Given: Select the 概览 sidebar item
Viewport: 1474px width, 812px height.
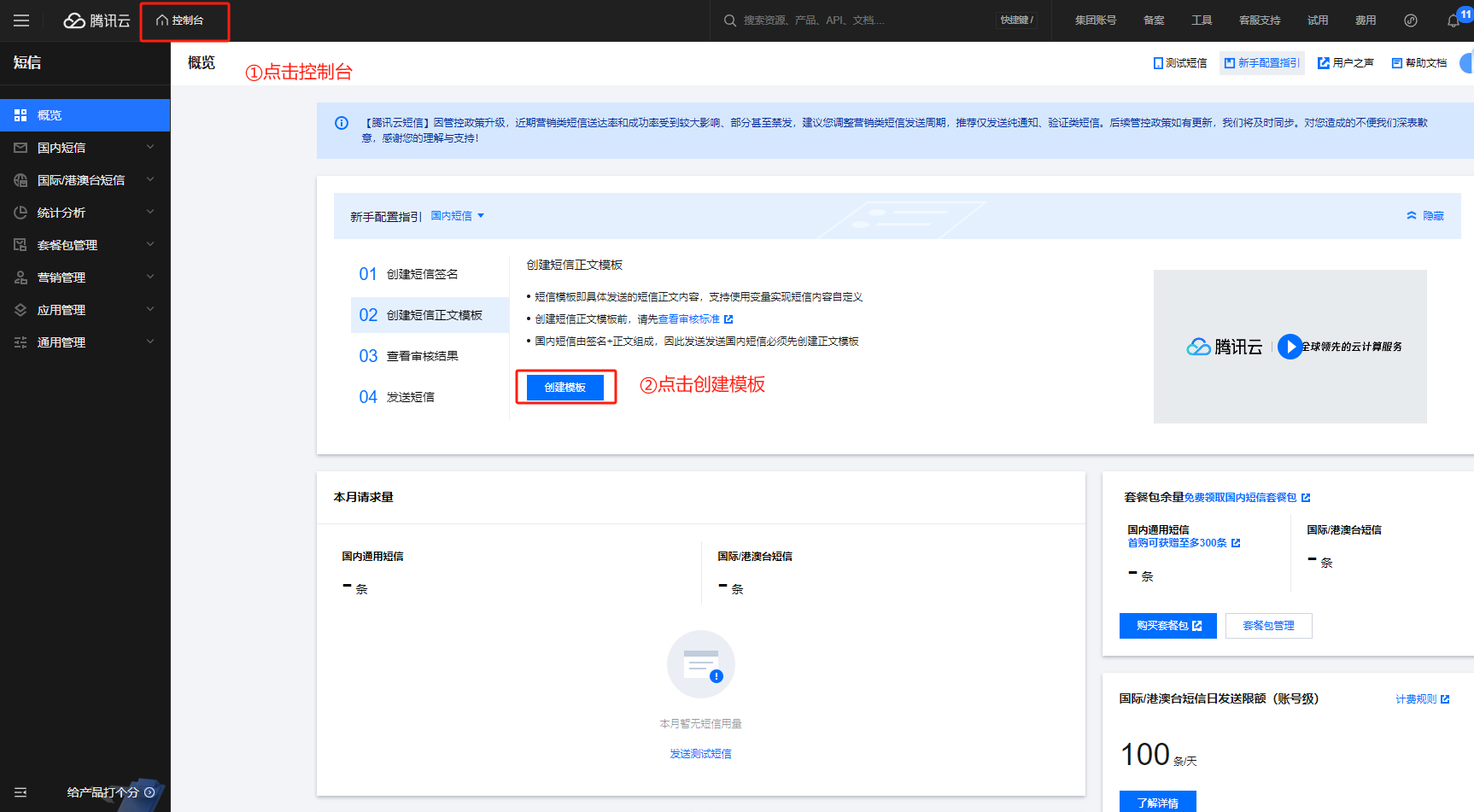Looking at the screenshot, I should [85, 115].
